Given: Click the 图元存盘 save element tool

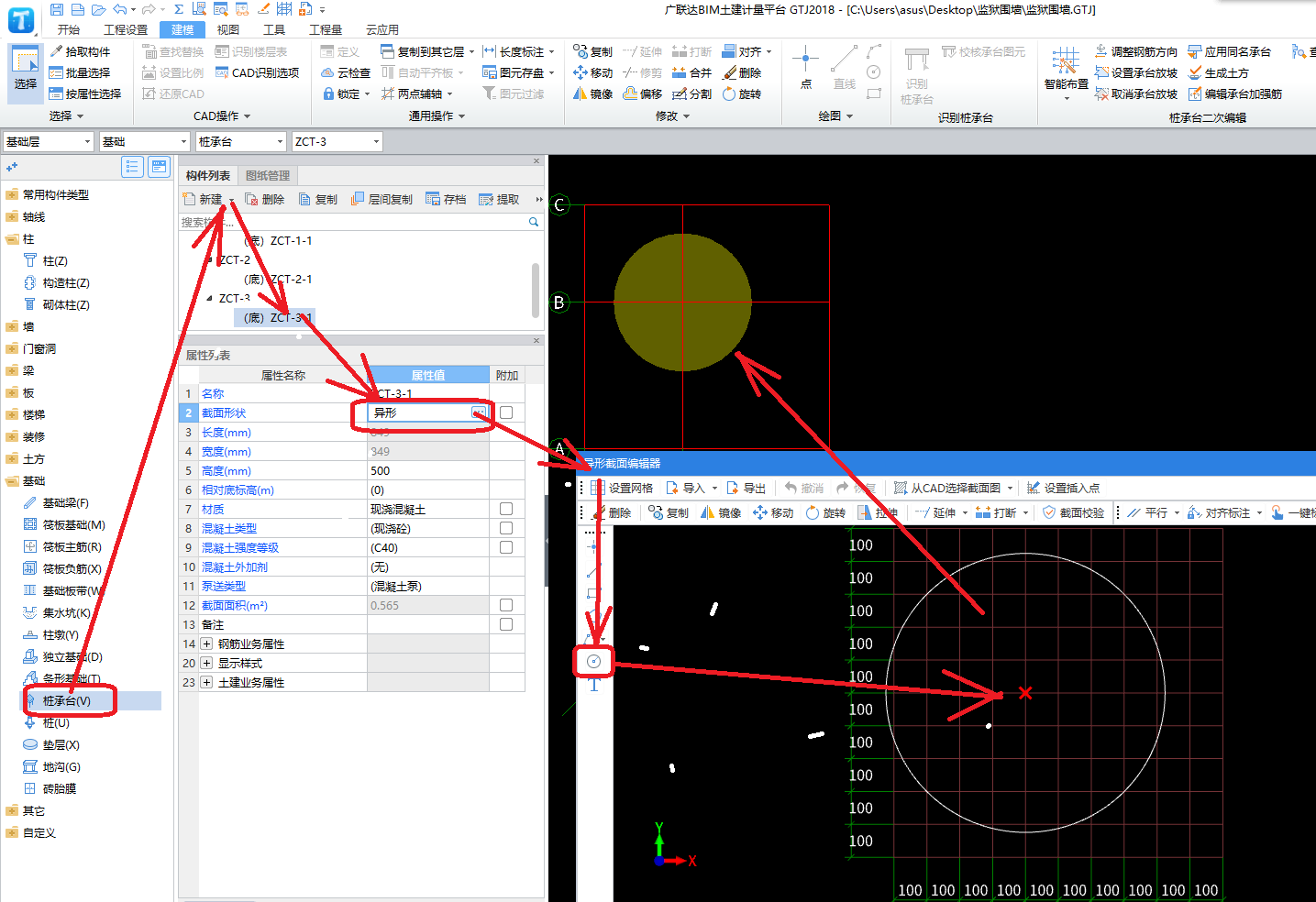Looking at the screenshot, I should [514, 72].
